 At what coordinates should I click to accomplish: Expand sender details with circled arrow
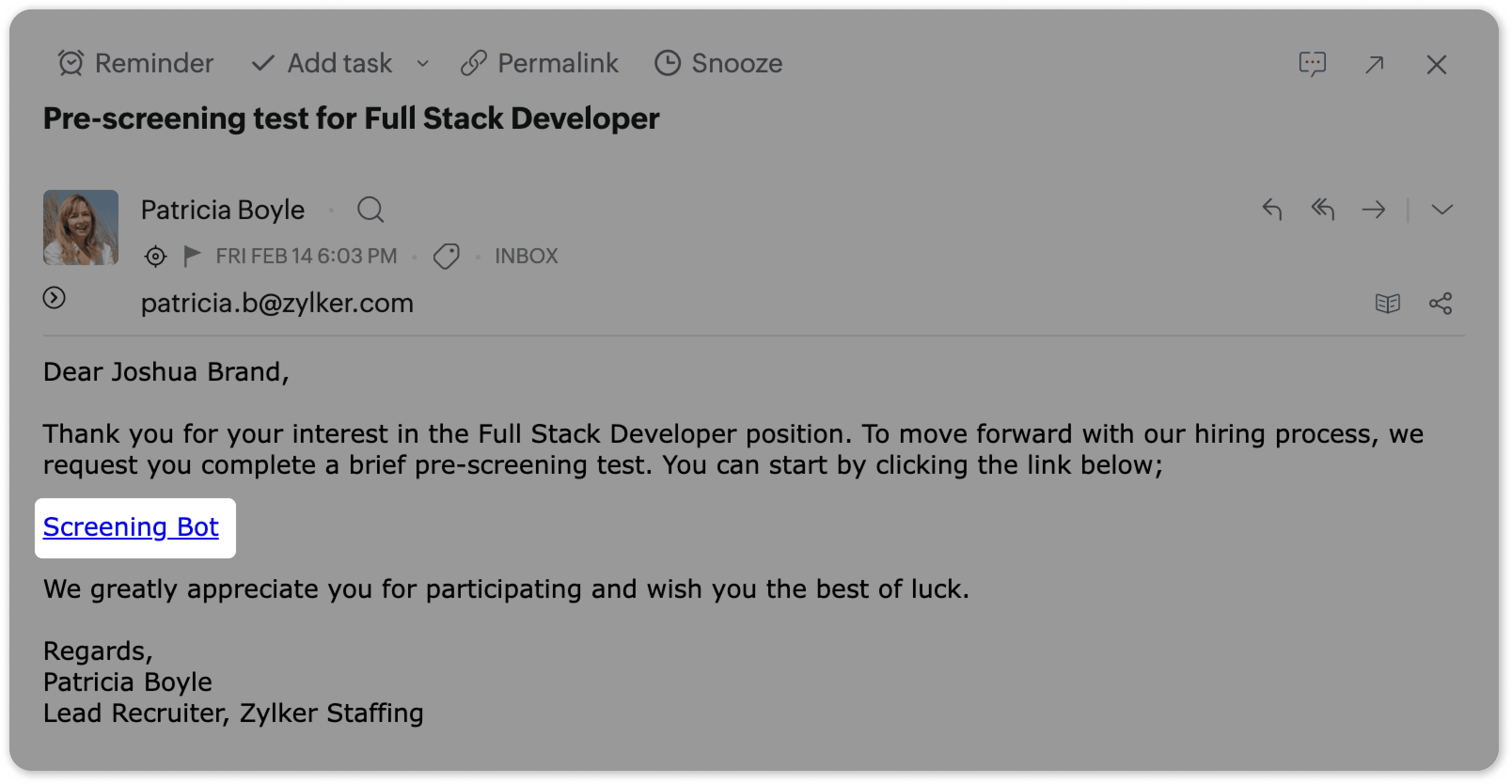click(54, 298)
